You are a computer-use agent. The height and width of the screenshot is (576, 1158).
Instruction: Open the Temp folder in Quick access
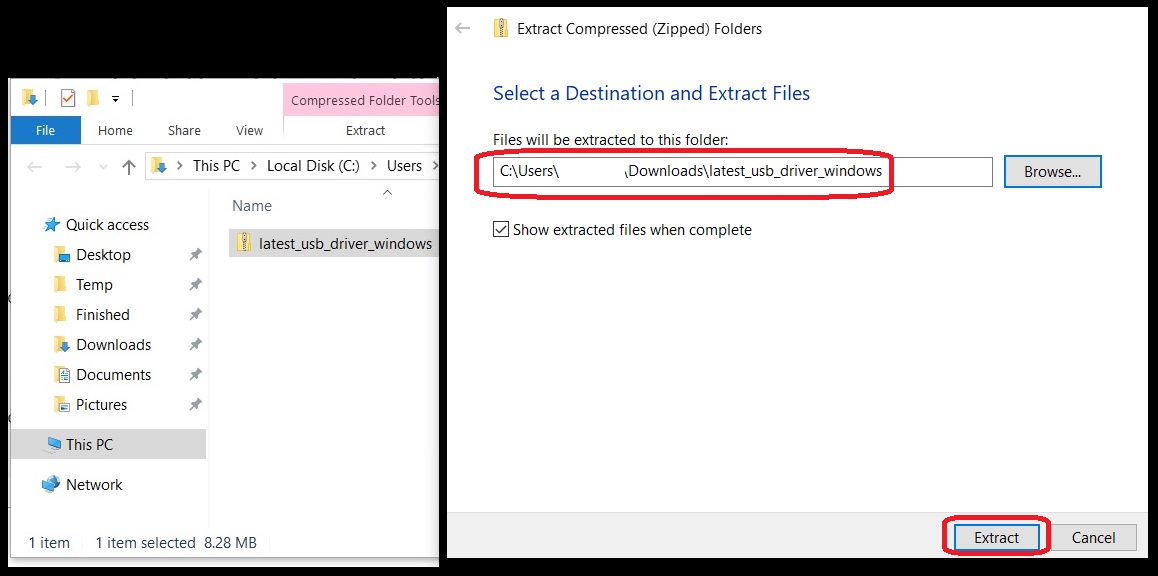coord(94,284)
